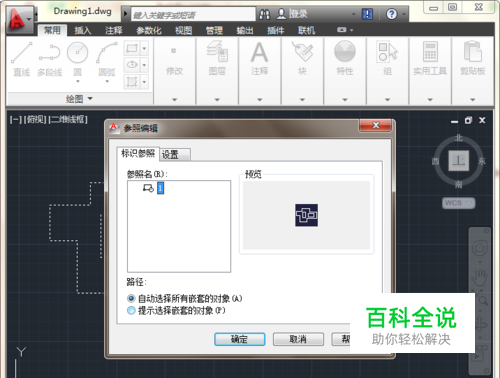Click the block preview thumbnail

click(x=306, y=215)
